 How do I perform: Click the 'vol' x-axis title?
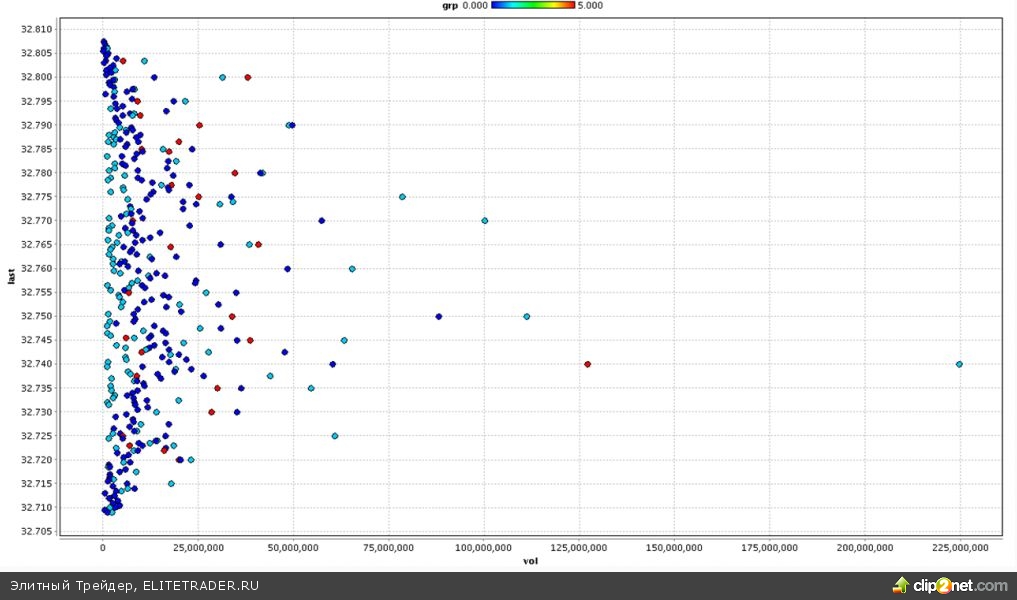point(529,561)
